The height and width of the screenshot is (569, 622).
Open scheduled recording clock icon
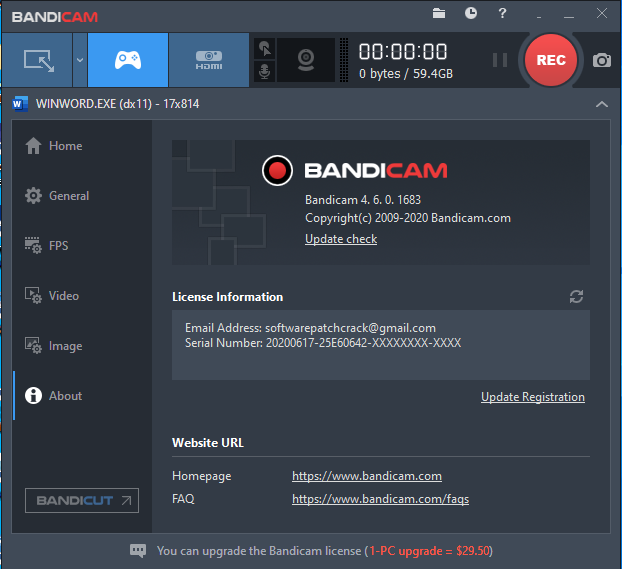[x=471, y=13]
